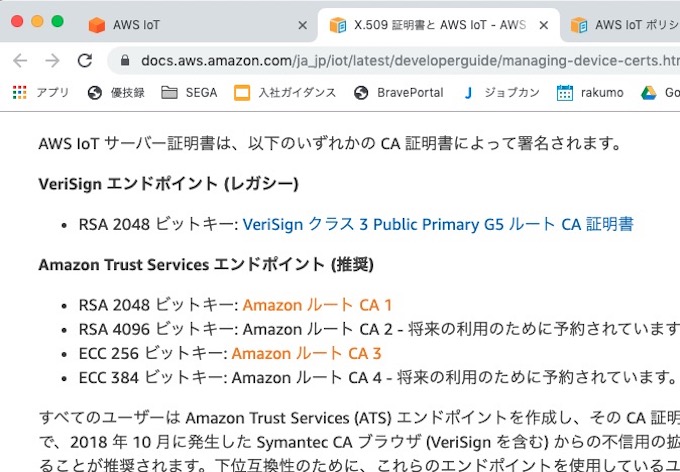Open the 優技録 bookmark
This screenshot has height=472, width=680.
[x=115, y=92]
